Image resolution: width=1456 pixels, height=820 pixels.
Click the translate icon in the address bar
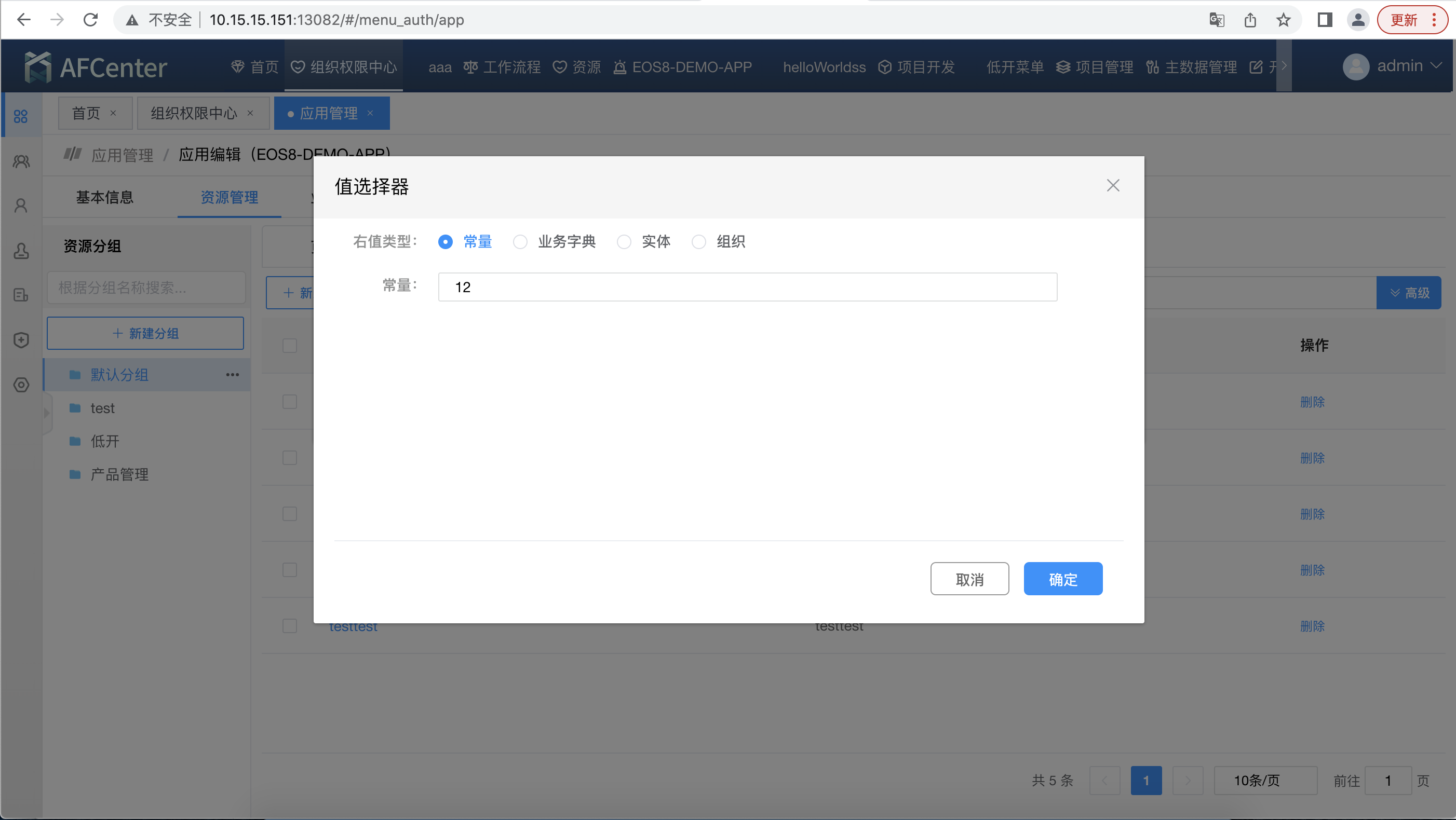tap(1216, 20)
